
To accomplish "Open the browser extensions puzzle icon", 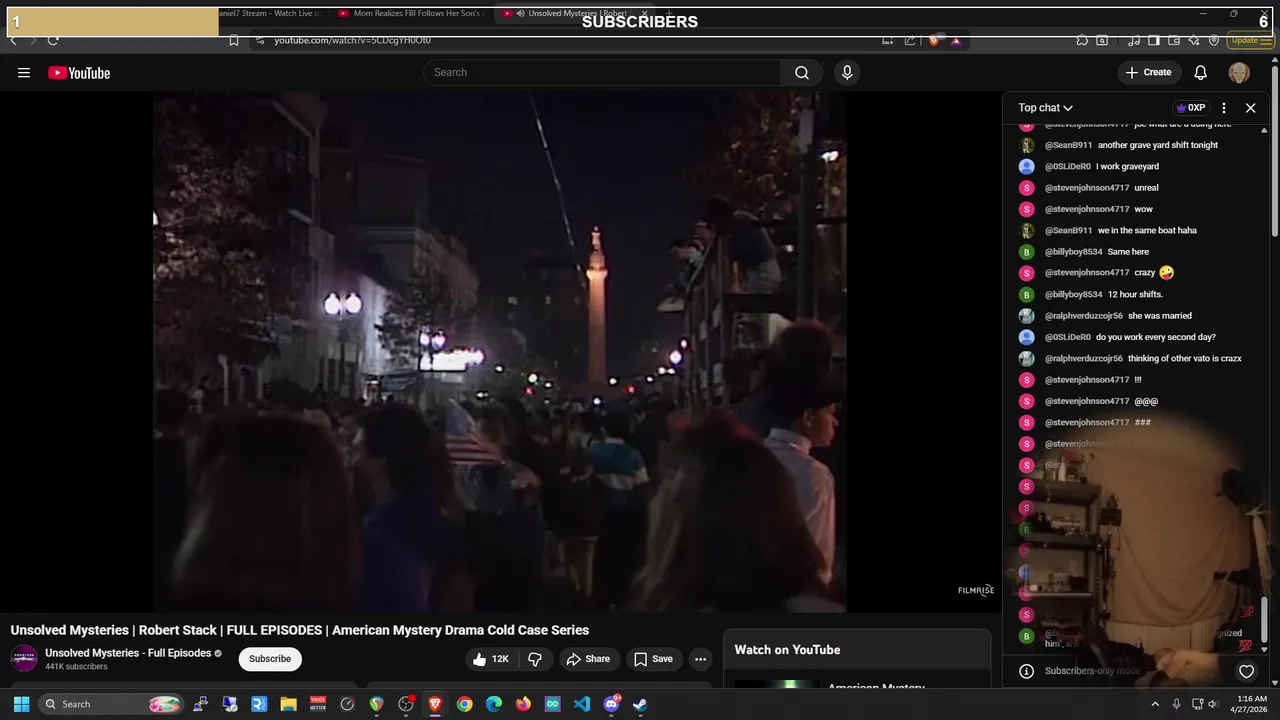I will 1082,40.
